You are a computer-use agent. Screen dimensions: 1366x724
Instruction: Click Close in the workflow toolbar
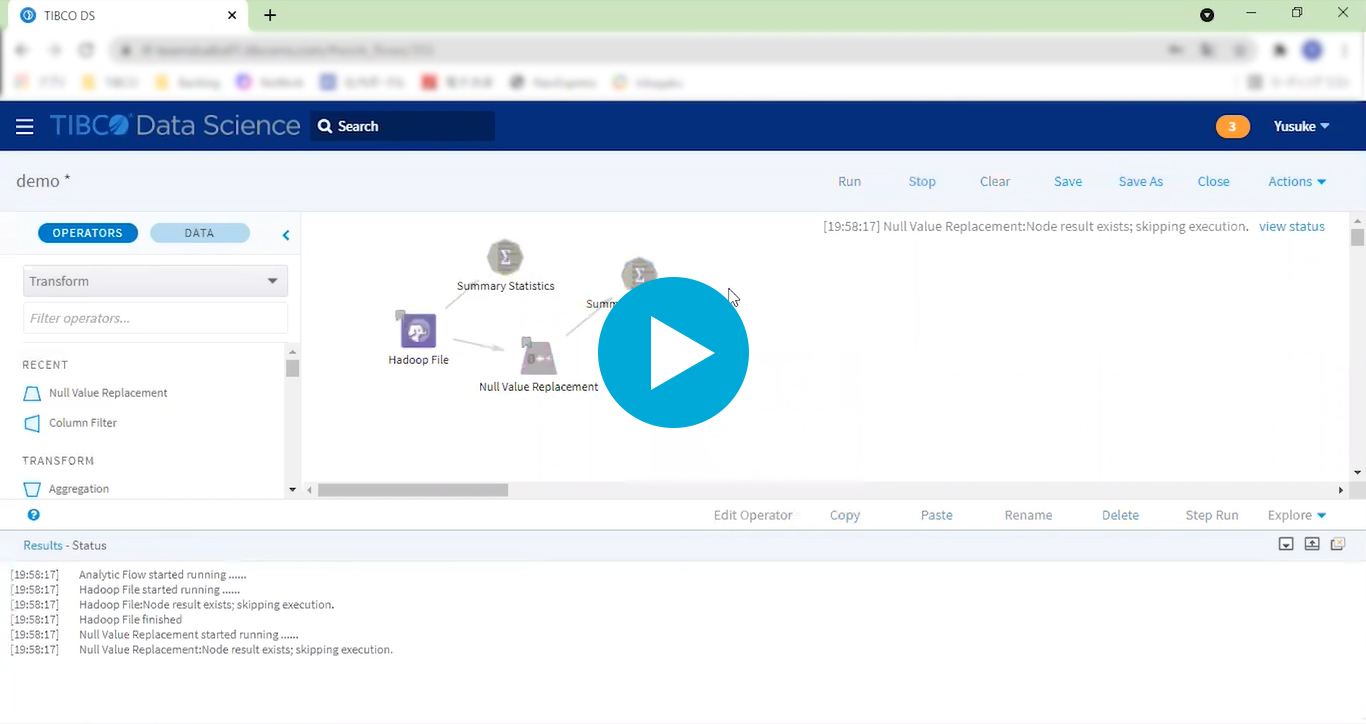(1214, 181)
